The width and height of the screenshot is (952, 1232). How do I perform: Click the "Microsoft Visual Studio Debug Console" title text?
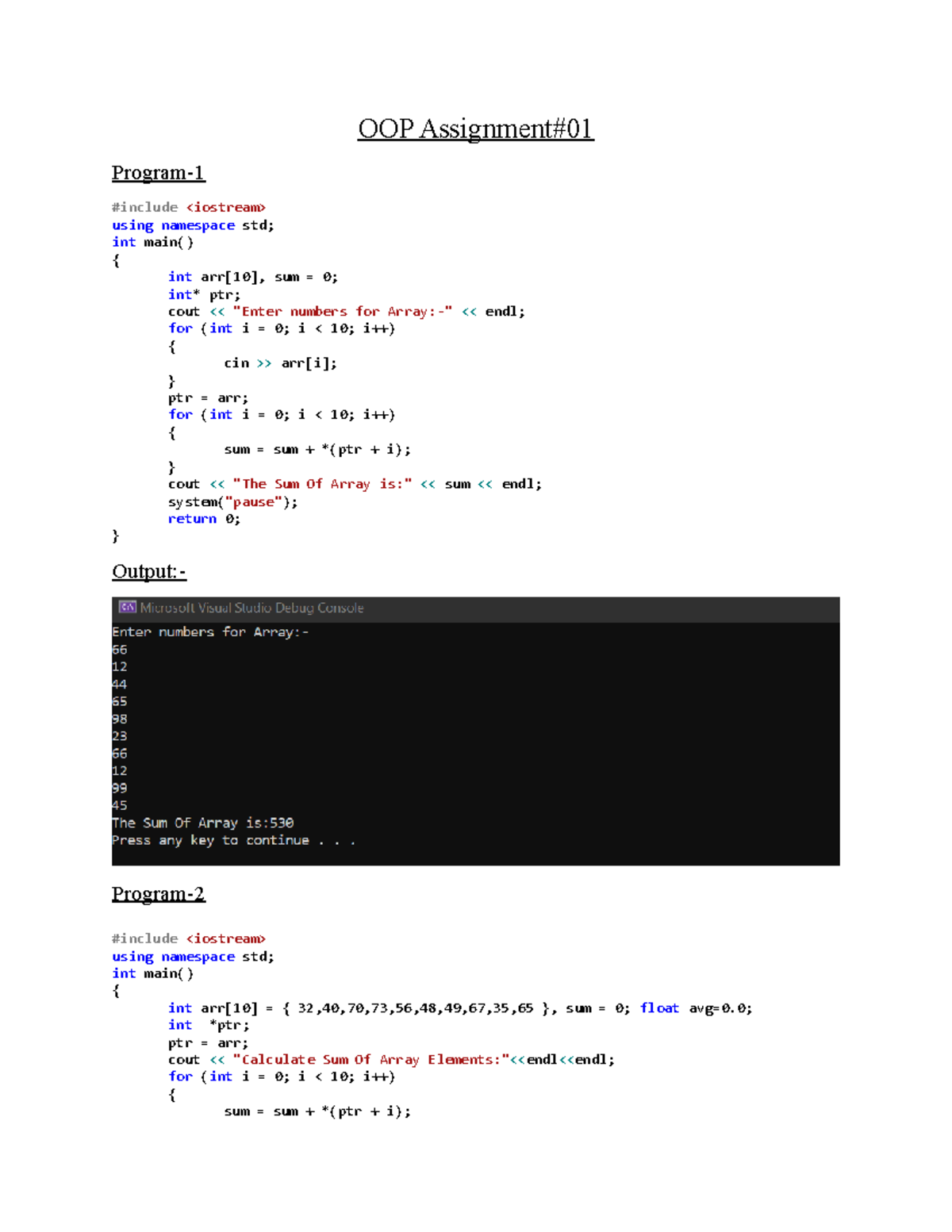click(251, 608)
